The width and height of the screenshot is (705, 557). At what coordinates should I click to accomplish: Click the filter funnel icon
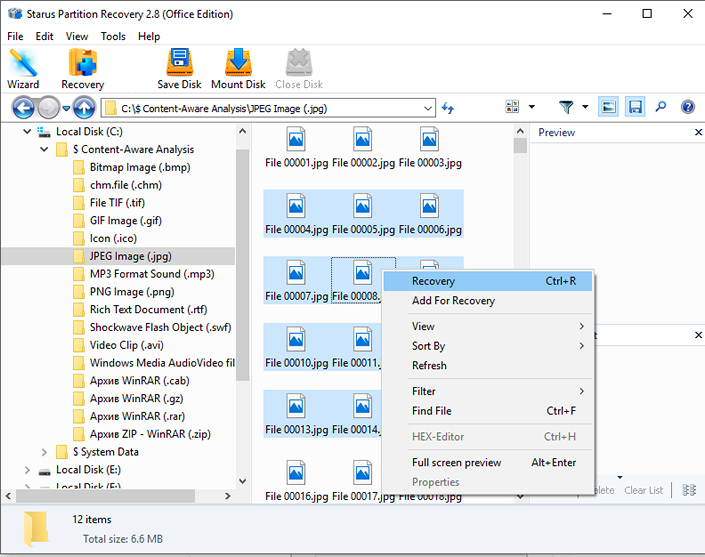pyautogui.click(x=566, y=107)
